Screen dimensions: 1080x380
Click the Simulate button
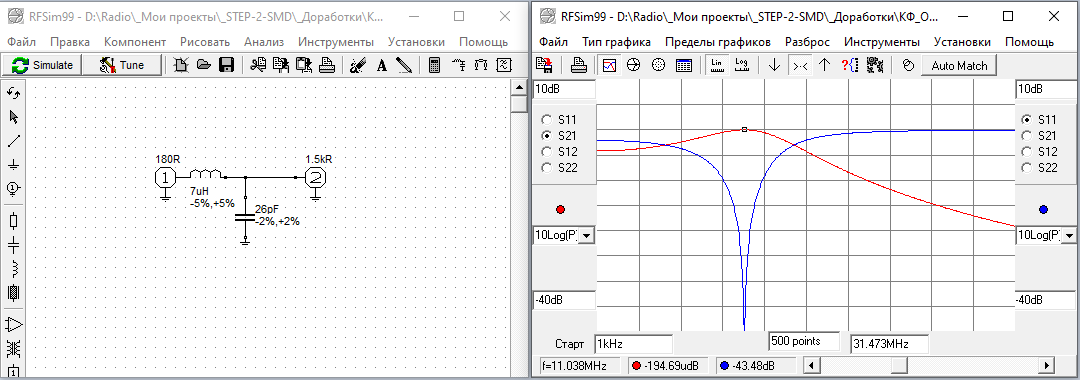[42, 65]
